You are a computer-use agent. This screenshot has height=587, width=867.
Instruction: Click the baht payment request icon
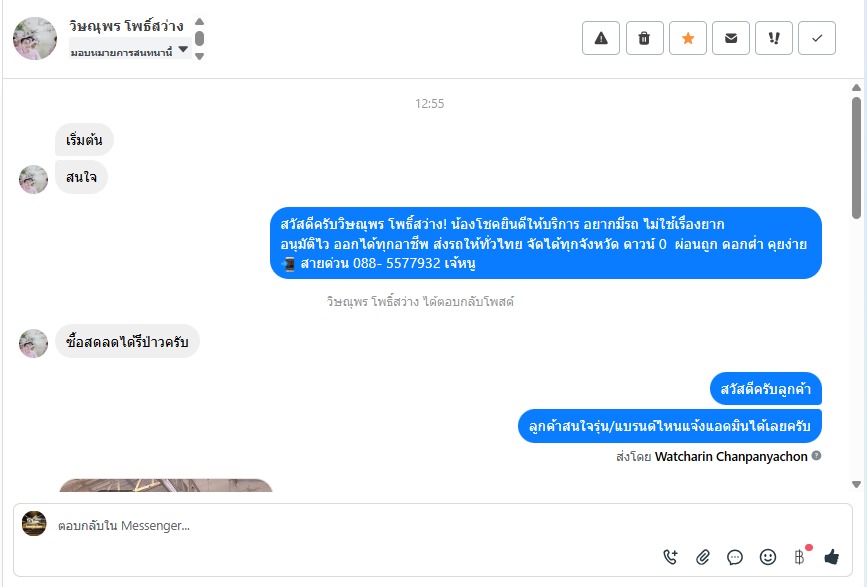coord(800,557)
